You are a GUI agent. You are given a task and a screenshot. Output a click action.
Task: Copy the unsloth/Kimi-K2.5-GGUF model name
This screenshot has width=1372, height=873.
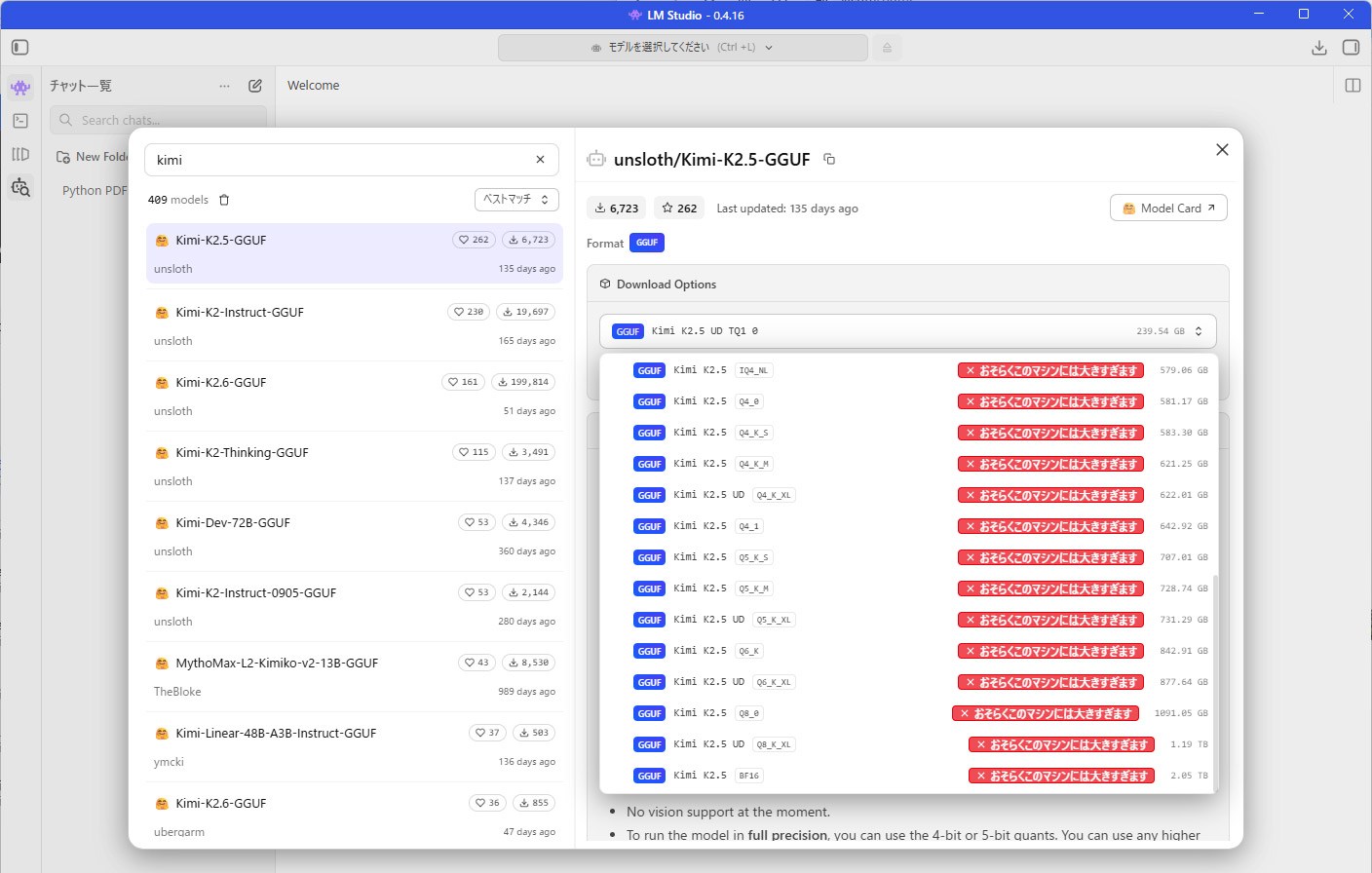click(x=829, y=159)
